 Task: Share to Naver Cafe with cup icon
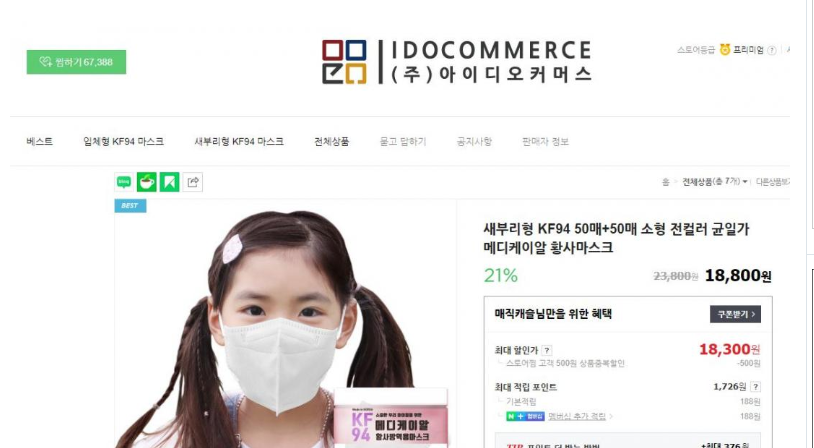click(x=146, y=182)
